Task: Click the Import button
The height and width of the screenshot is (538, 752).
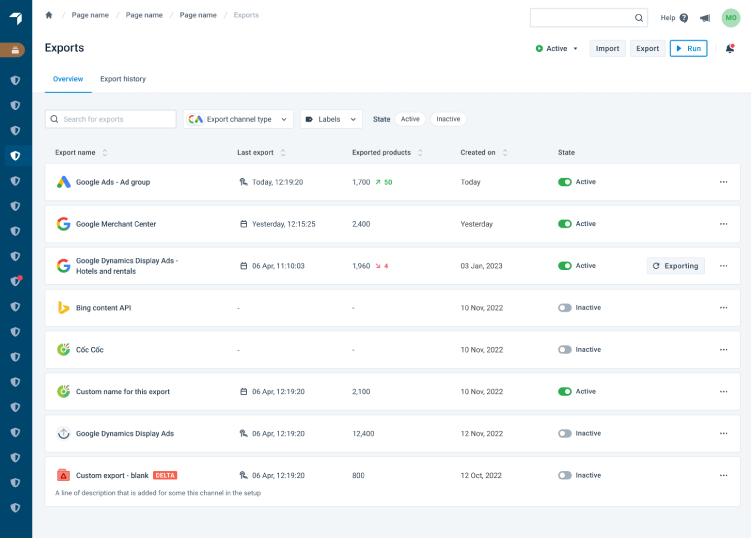Action: [x=607, y=48]
